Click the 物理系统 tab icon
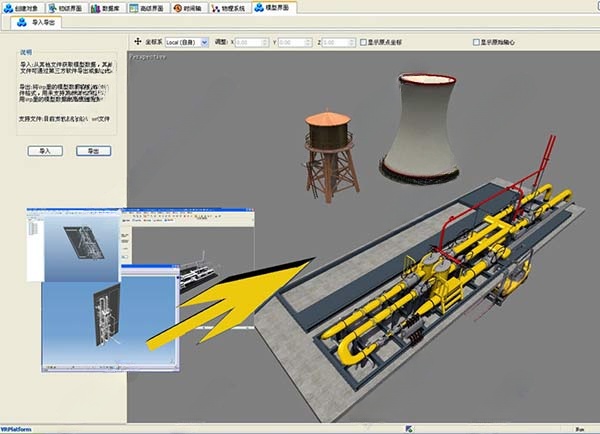600x434 pixels. [x=215, y=7]
